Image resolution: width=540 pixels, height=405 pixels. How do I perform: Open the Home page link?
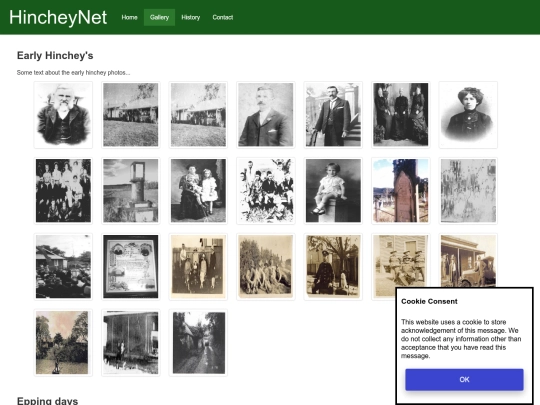click(x=129, y=17)
